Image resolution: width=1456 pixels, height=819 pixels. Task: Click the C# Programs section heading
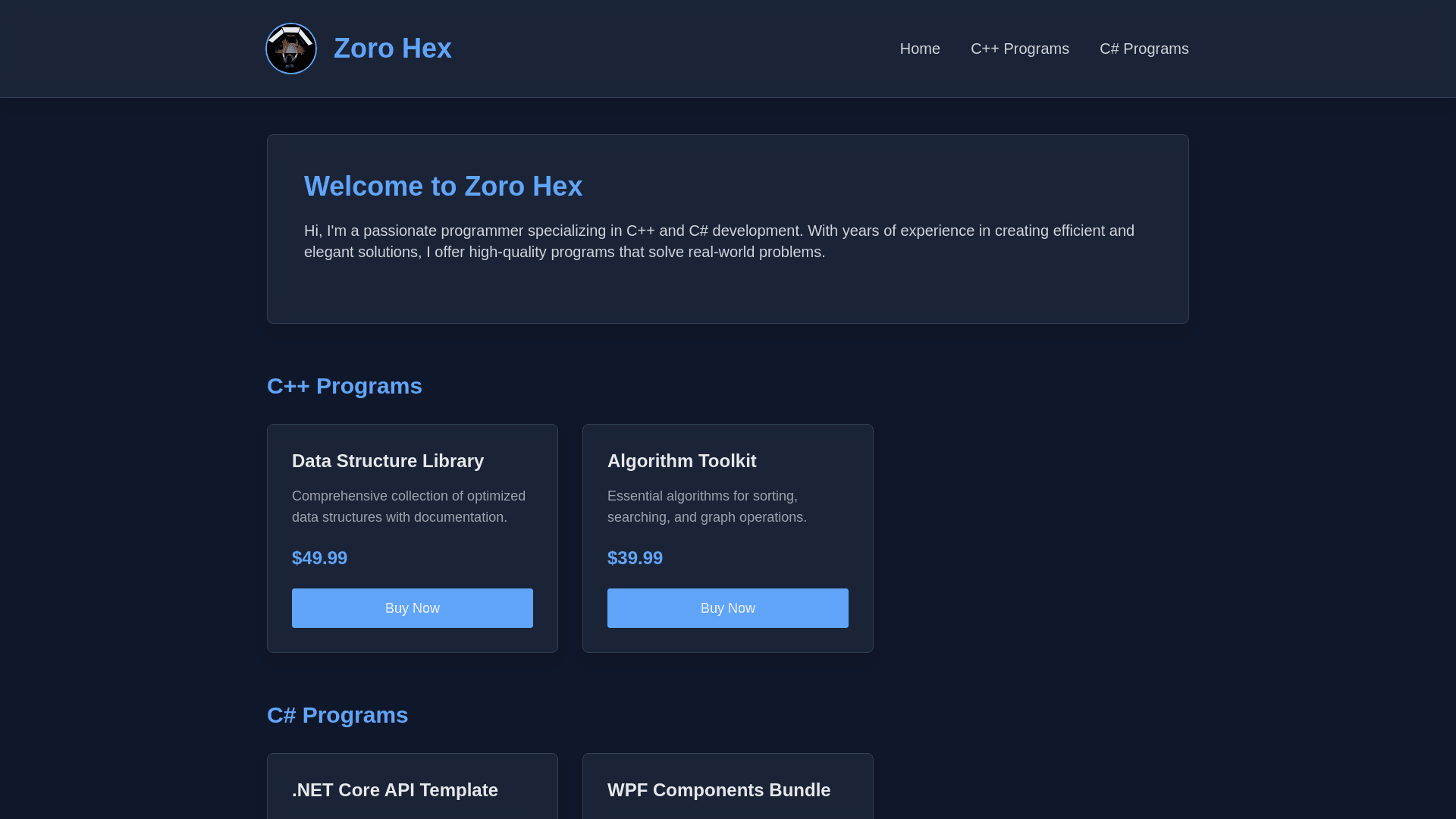[x=337, y=715]
